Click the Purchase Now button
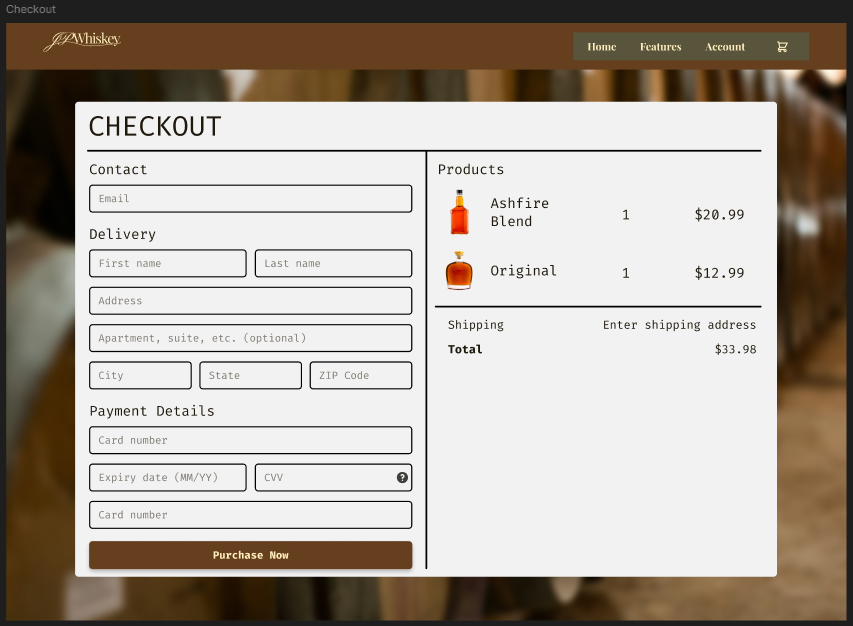 pos(251,555)
